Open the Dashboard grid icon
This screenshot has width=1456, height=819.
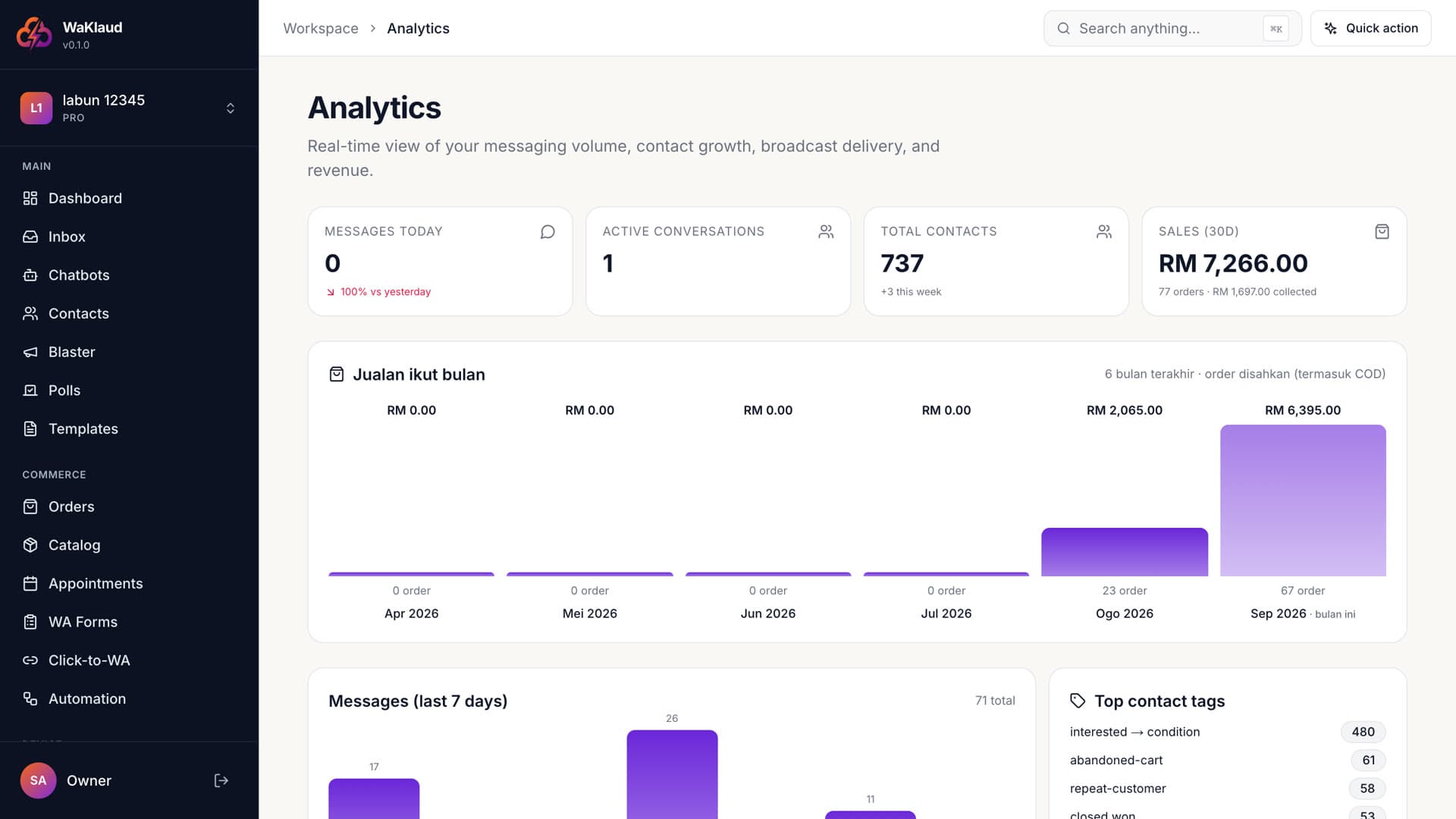tap(30, 198)
